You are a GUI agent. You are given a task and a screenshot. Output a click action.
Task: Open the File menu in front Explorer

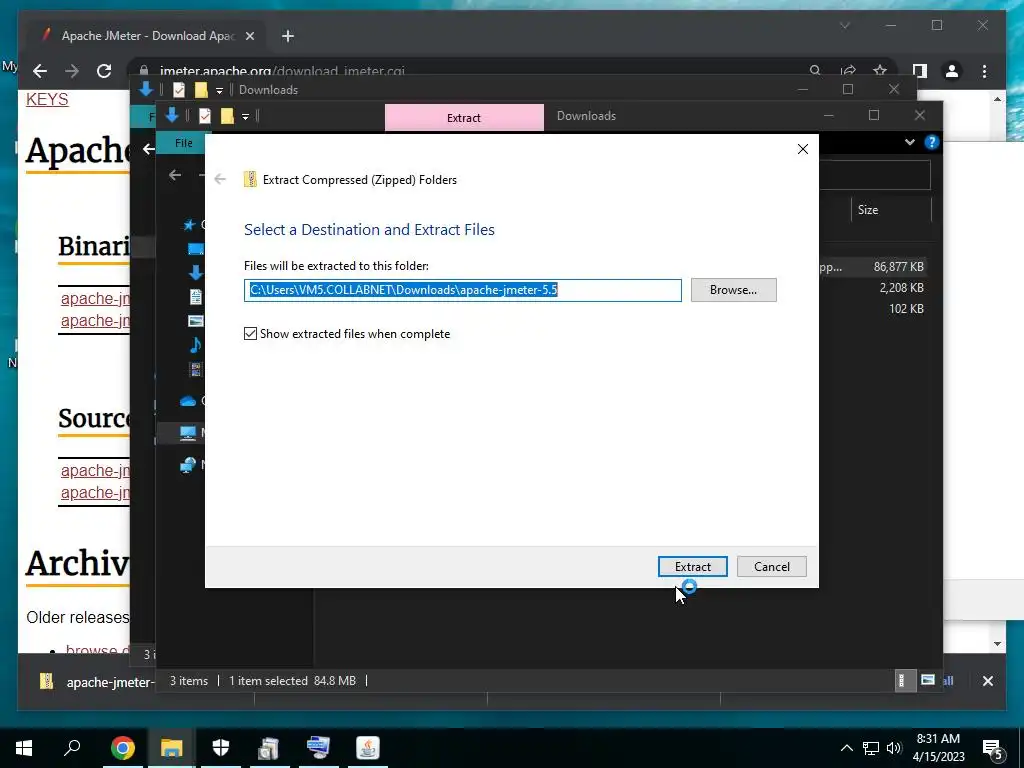[x=184, y=143]
